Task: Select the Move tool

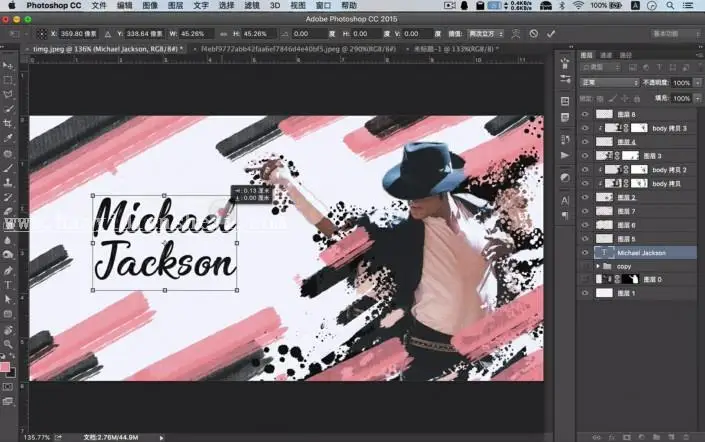Action: tap(8, 66)
